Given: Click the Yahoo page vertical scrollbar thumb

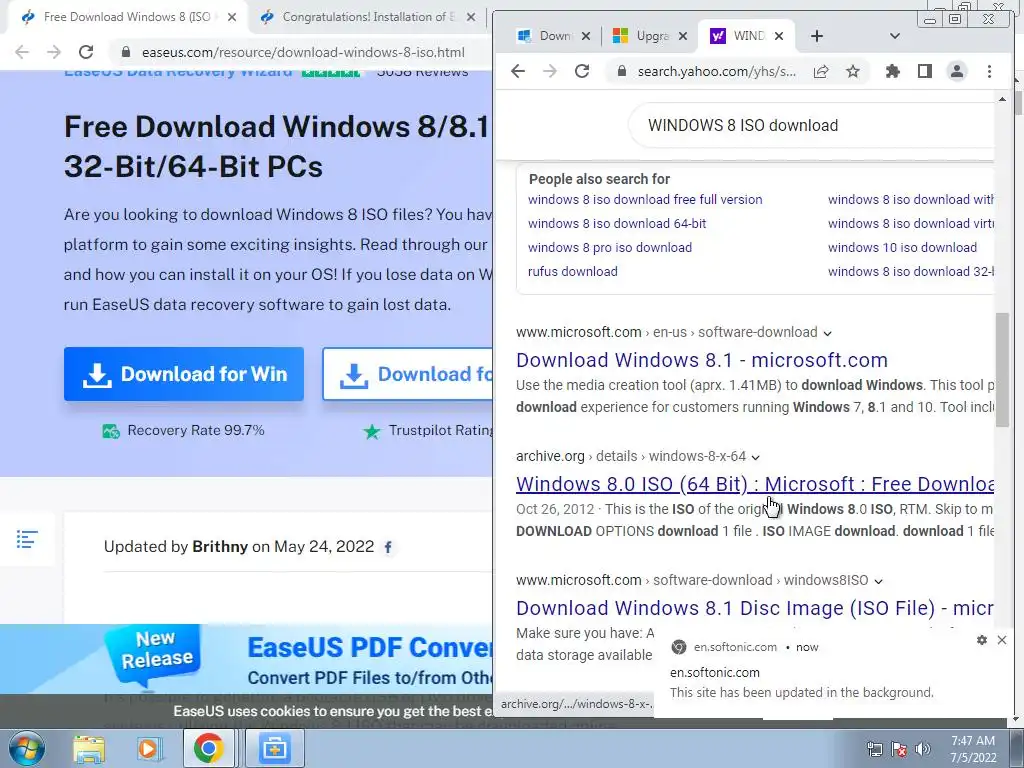Looking at the screenshot, I should click(1002, 370).
